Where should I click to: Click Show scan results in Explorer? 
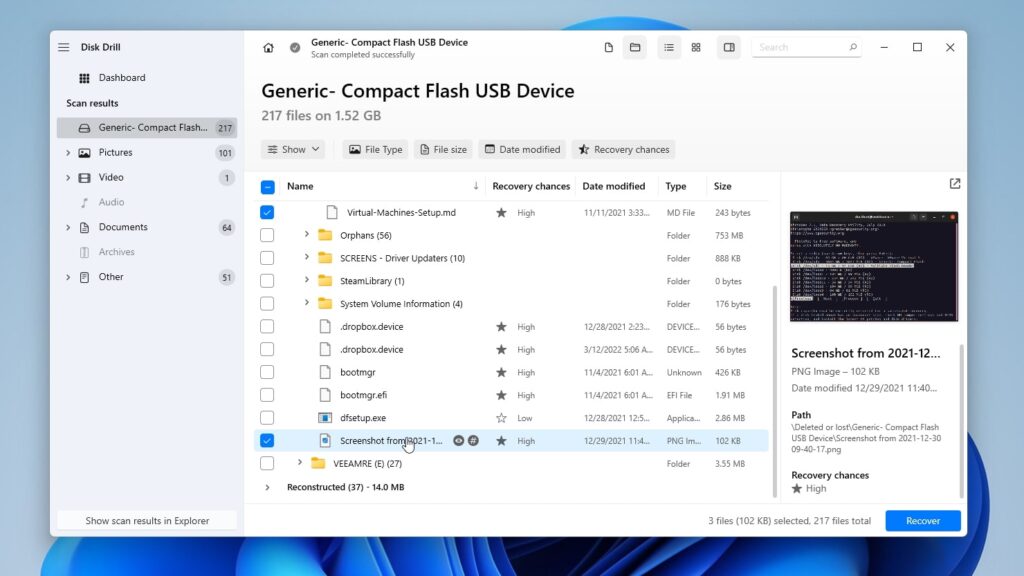pos(147,520)
